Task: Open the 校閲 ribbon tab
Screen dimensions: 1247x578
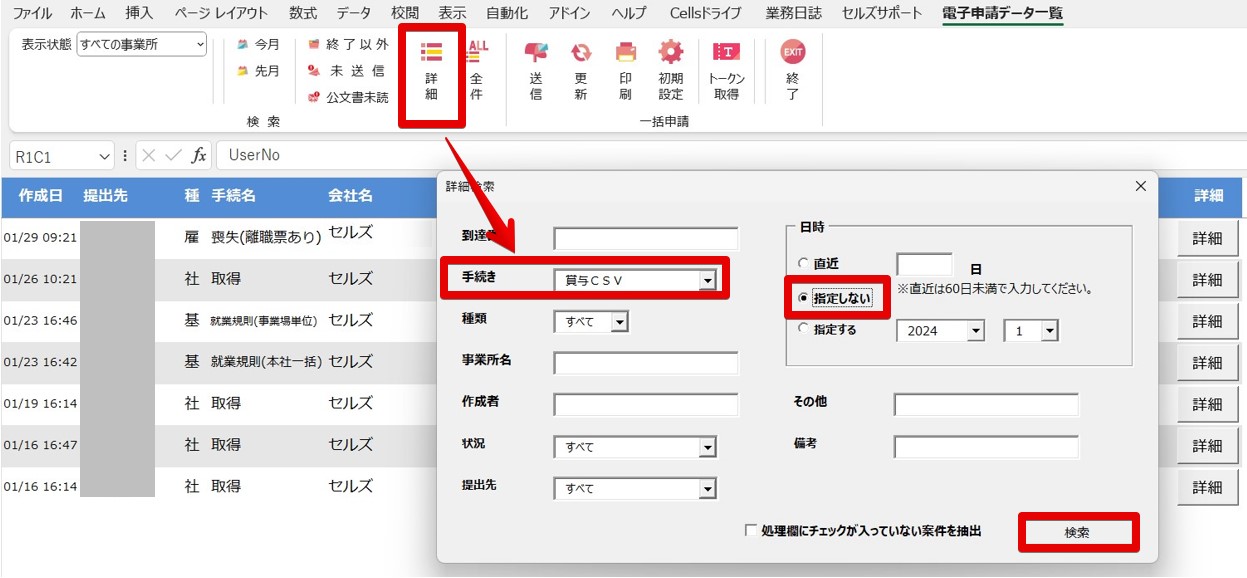Action: (405, 13)
